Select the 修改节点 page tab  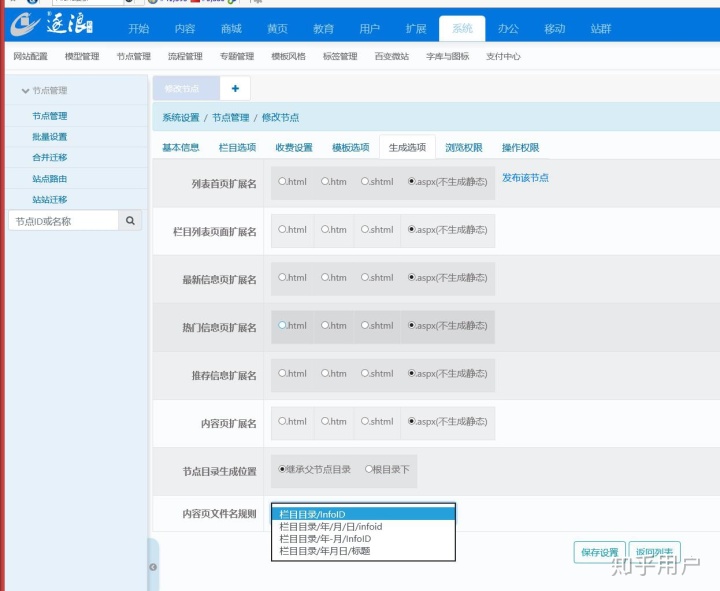(x=186, y=89)
